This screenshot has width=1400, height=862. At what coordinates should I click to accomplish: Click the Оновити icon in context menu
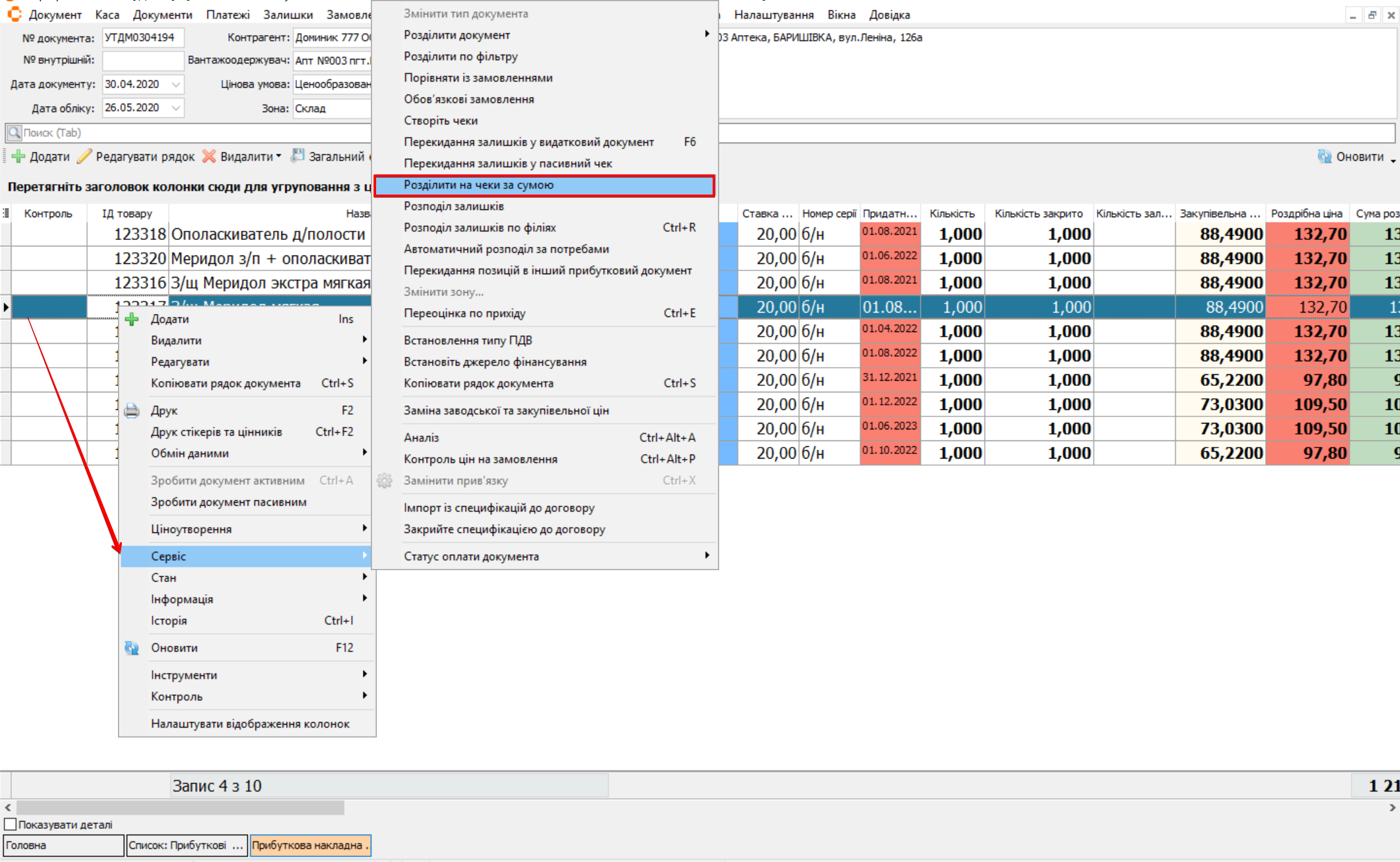[x=132, y=648]
